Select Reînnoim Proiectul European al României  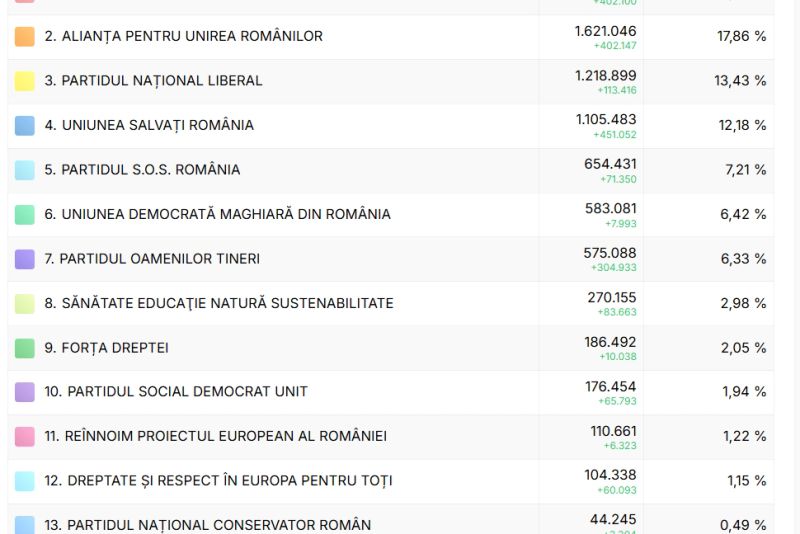216,436
